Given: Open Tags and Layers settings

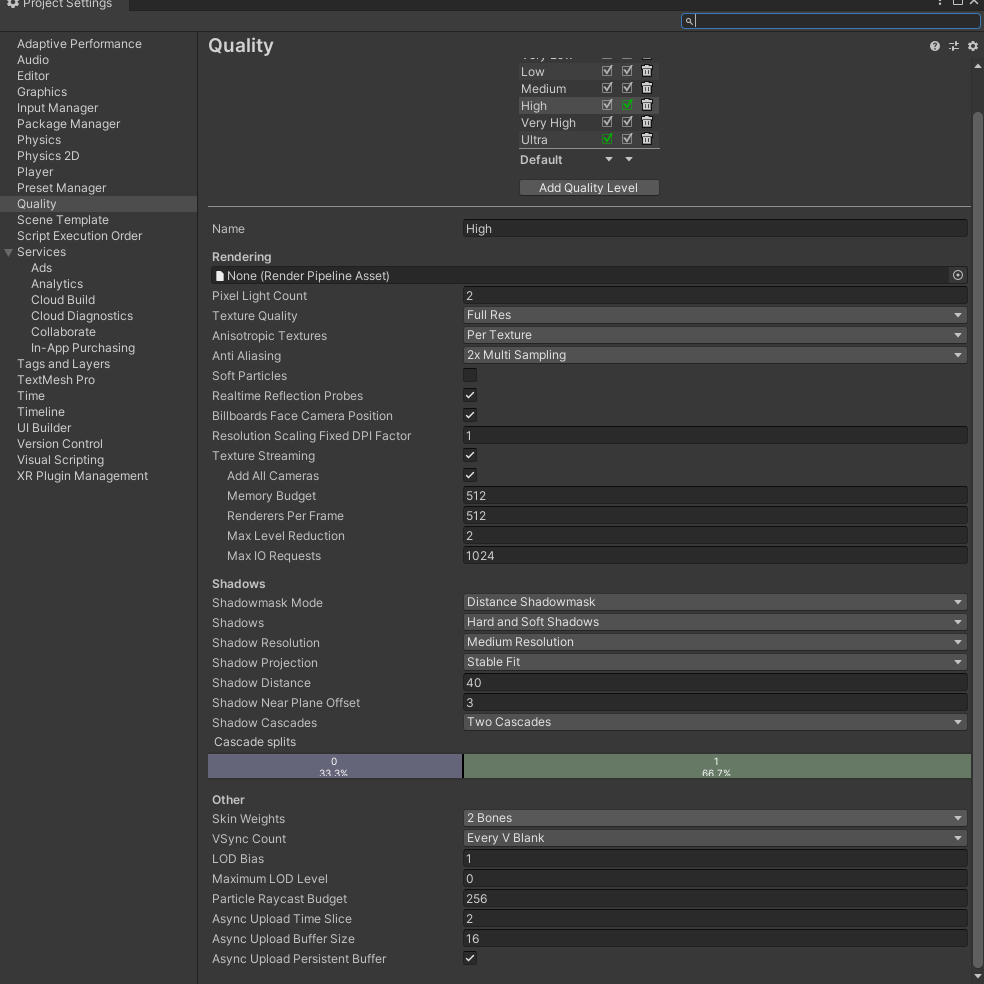Looking at the screenshot, I should (x=63, y=364).
